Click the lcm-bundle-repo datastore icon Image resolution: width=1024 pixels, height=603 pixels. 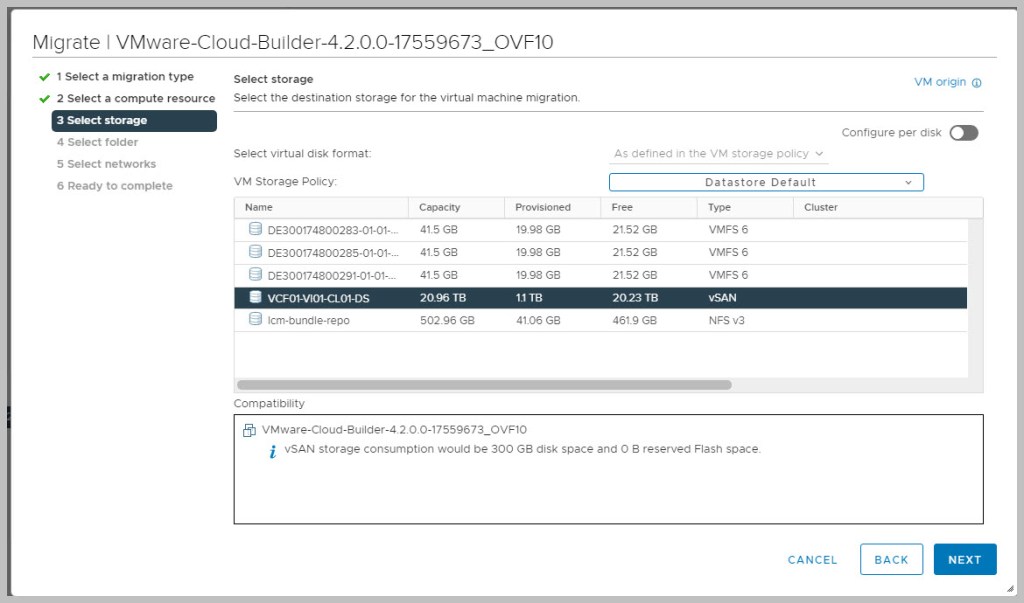pyautogui.click(x=255, y=320)
